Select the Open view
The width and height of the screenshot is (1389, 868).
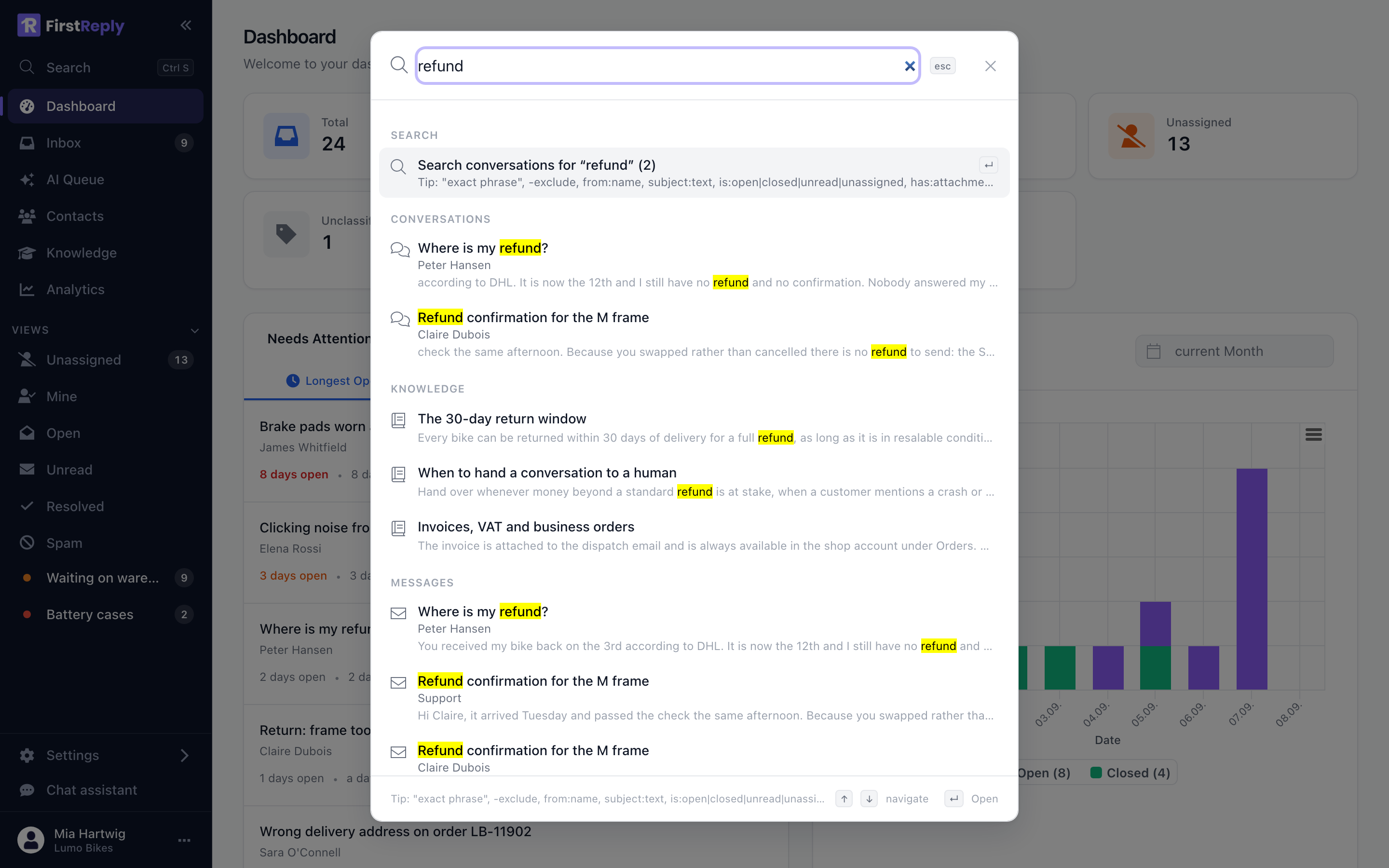tap(106, 434)
